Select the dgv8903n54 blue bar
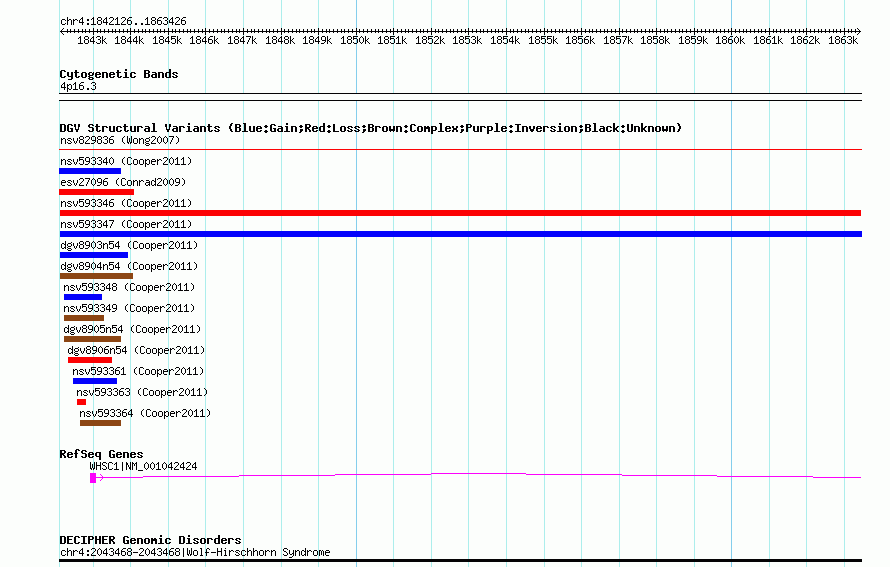Viewport: 890px width, 567px height. tap(94, 255)
